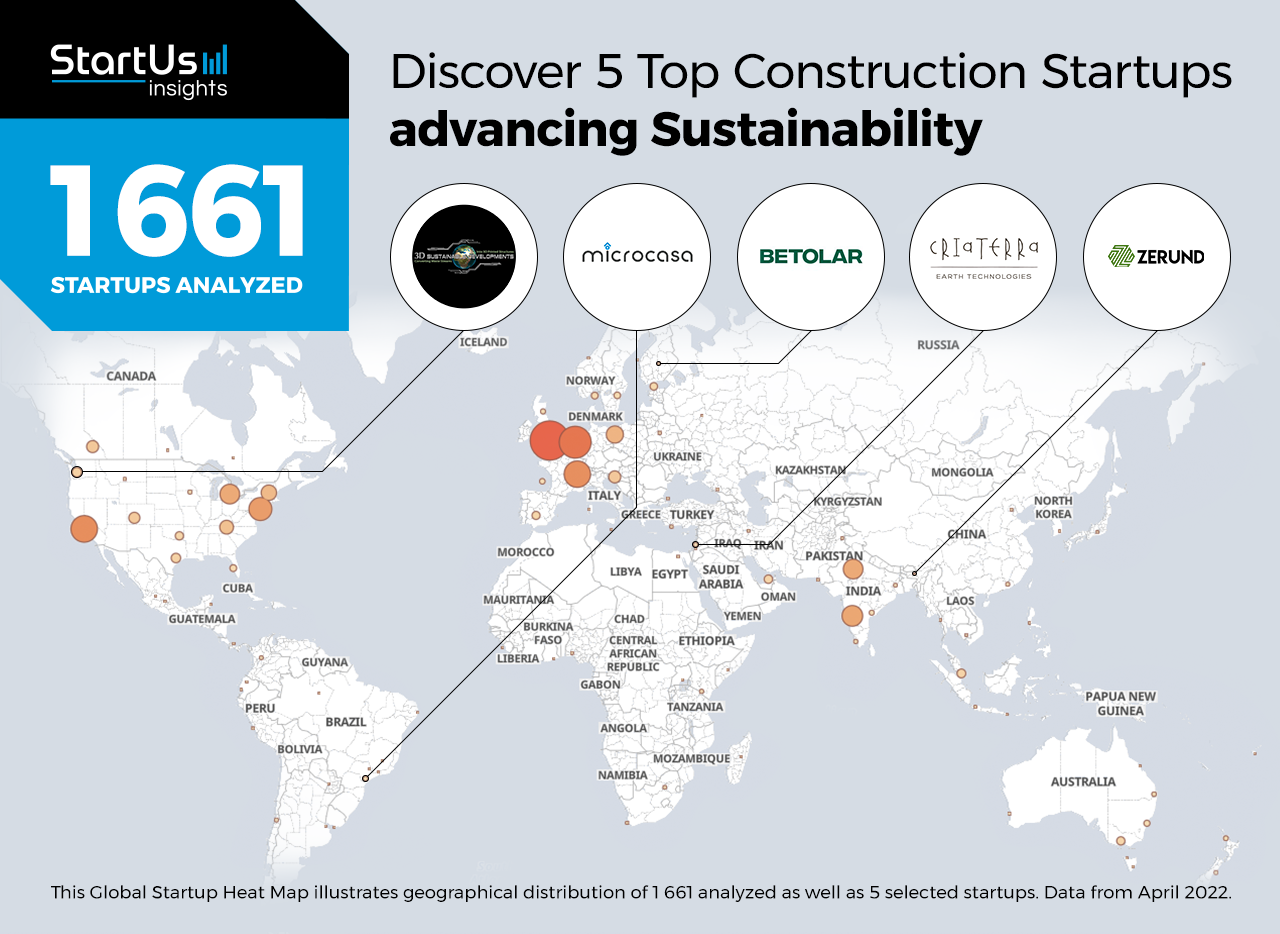Click the ETHIOPIA country label

coord(706,641)
